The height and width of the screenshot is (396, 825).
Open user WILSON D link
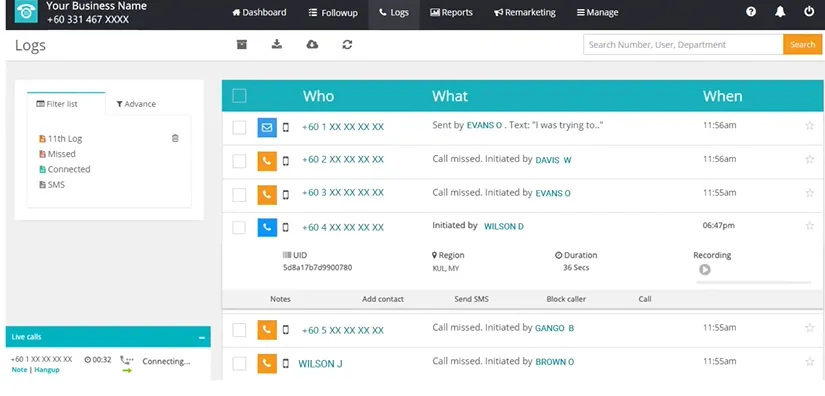coord(504,227)
